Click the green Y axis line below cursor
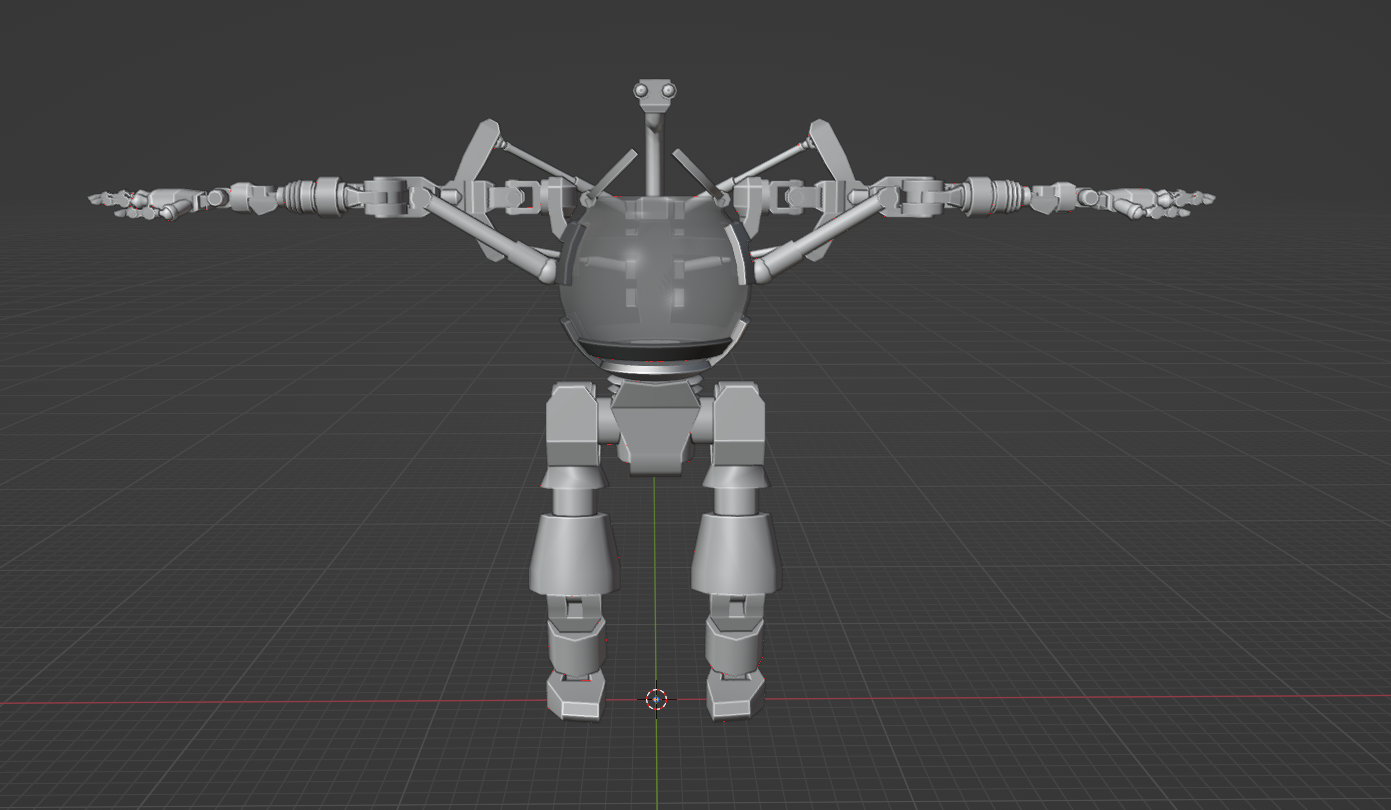The height and width of the screenshot is (810, 1391). [656, 760]
